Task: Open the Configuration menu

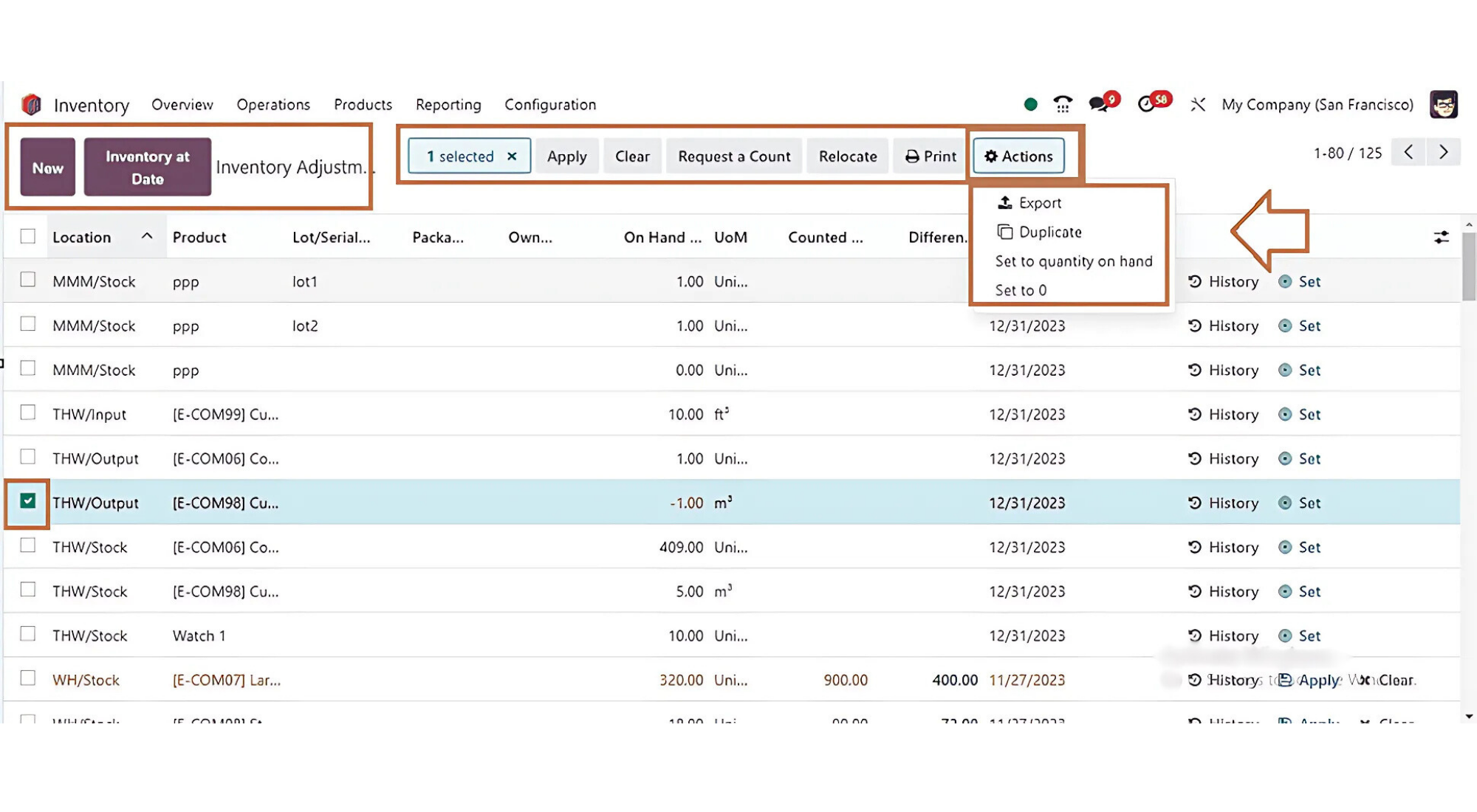Action: pos(550,105)
